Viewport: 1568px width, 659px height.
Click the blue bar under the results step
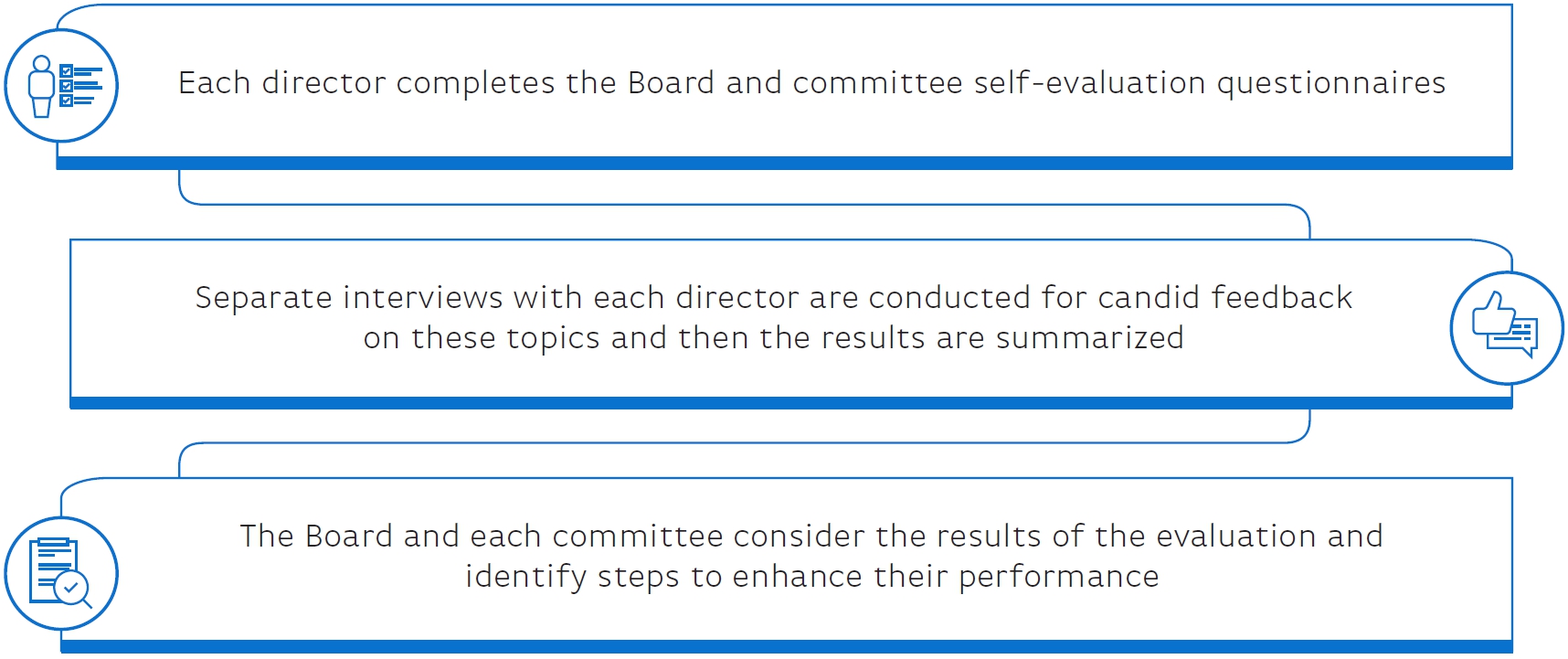pos(786,646)
